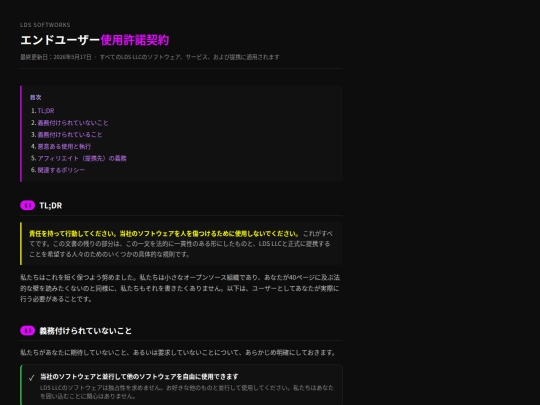The image size is (540, 405).
Task: Open the 関連するポリシー contents link
Action: click(x=61, y=170)
